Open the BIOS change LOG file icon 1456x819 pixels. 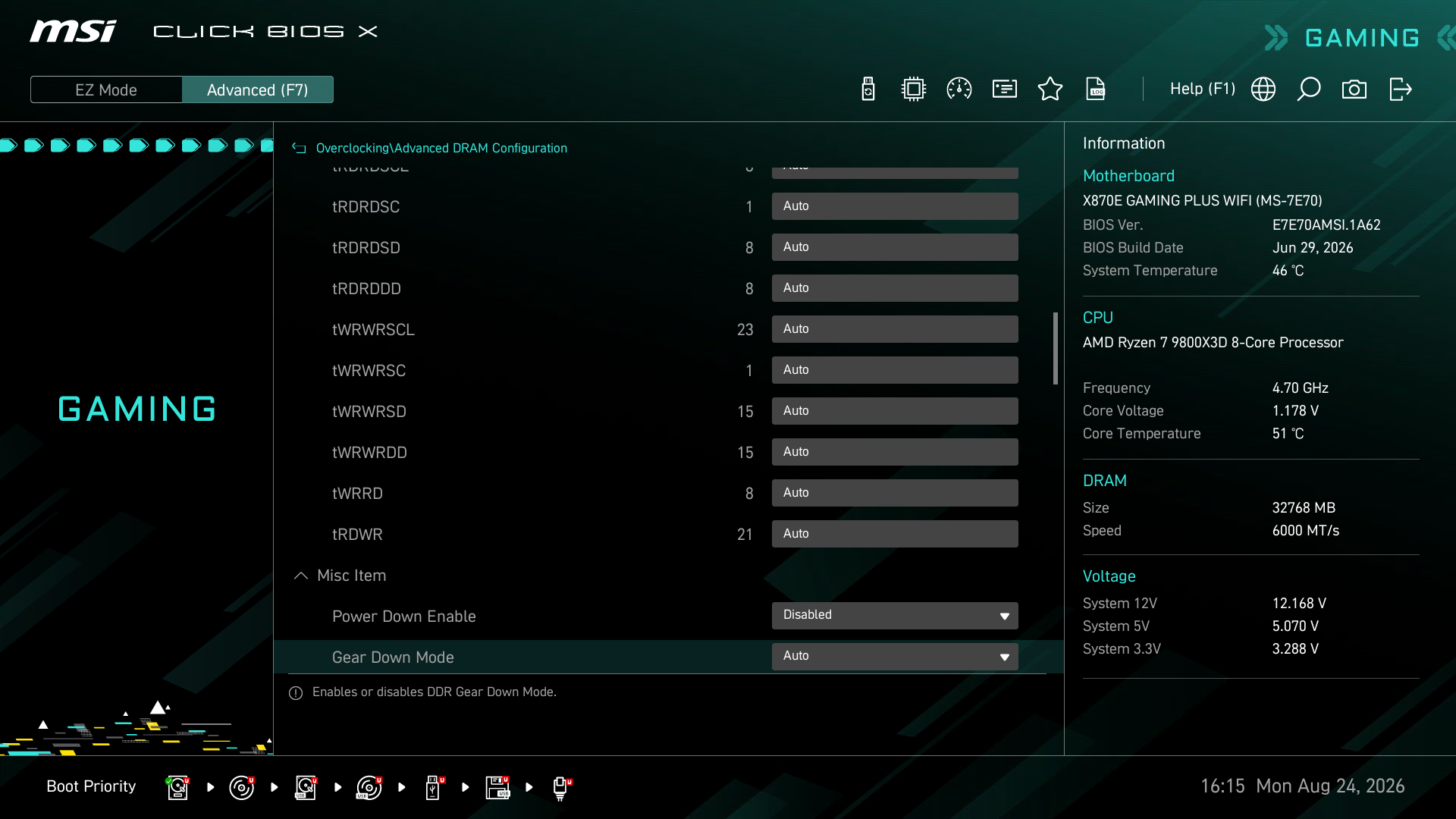click(1096, 89)
